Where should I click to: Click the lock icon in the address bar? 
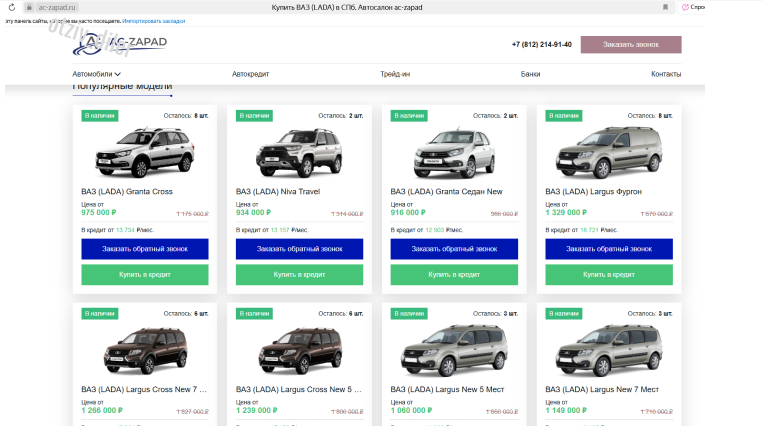[29, 7]
